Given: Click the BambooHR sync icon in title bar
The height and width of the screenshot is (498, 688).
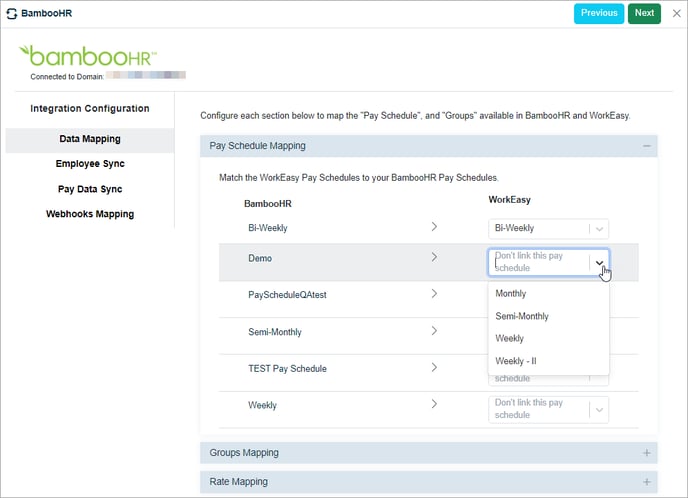Looking at the screenshot, I should tap(11, 14).
